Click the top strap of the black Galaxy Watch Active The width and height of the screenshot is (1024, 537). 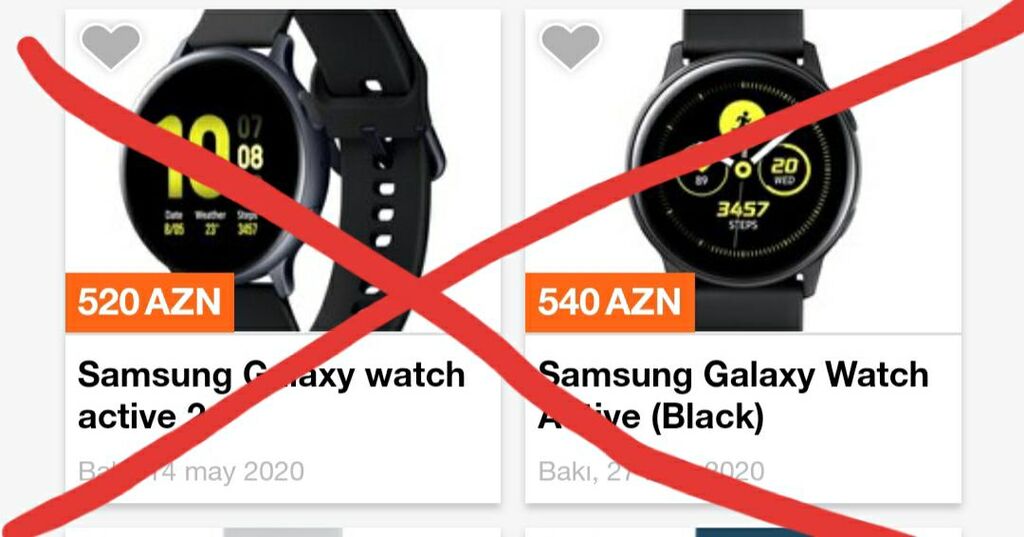tap(743, 33)
